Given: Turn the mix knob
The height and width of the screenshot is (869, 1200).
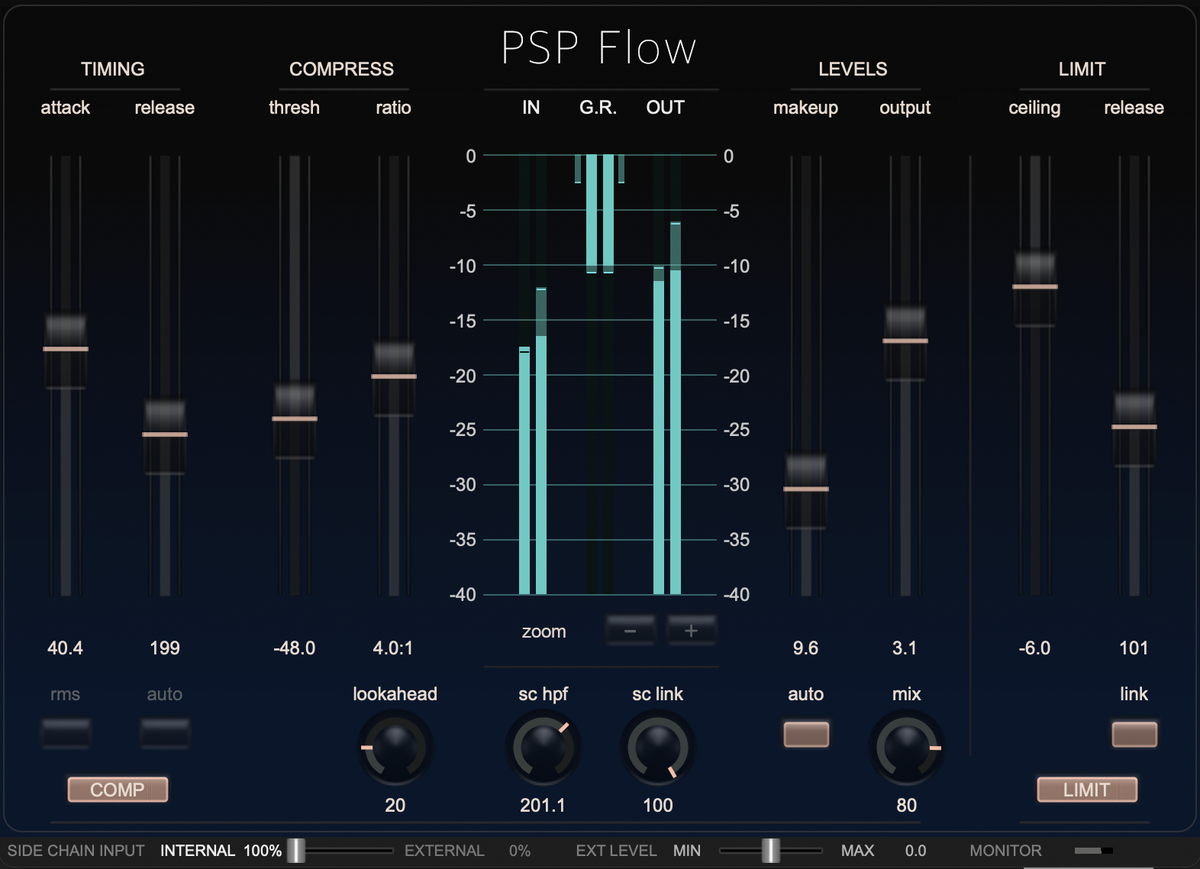Looking at the screenshot, I should (x=905, y=748).
